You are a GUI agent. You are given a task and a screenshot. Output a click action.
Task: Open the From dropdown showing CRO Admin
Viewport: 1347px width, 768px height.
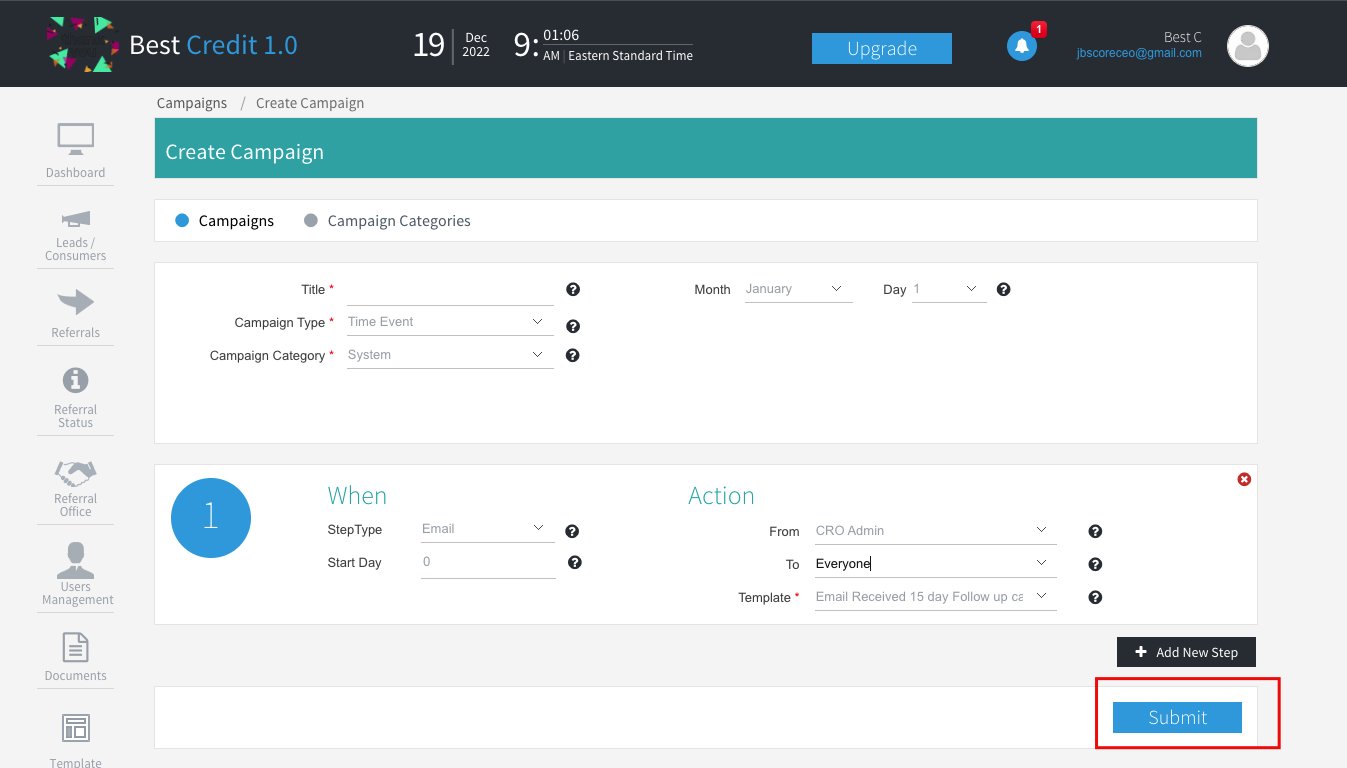click(x=935, y=531)
